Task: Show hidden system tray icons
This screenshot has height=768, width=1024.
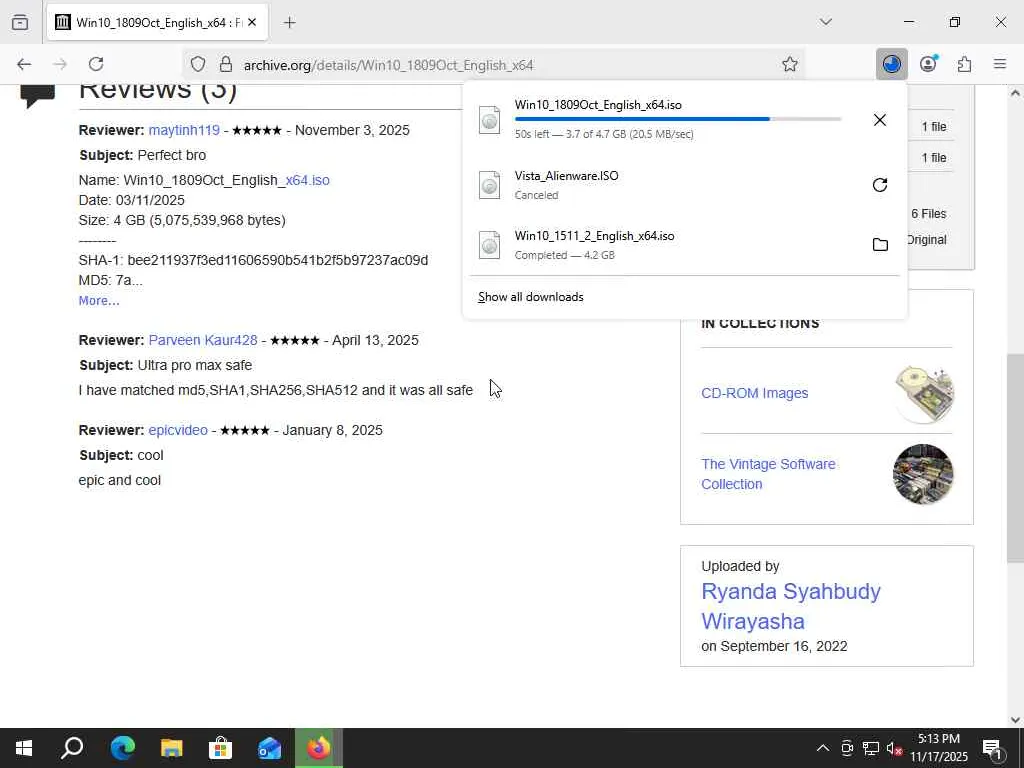Action: point(823,748)
